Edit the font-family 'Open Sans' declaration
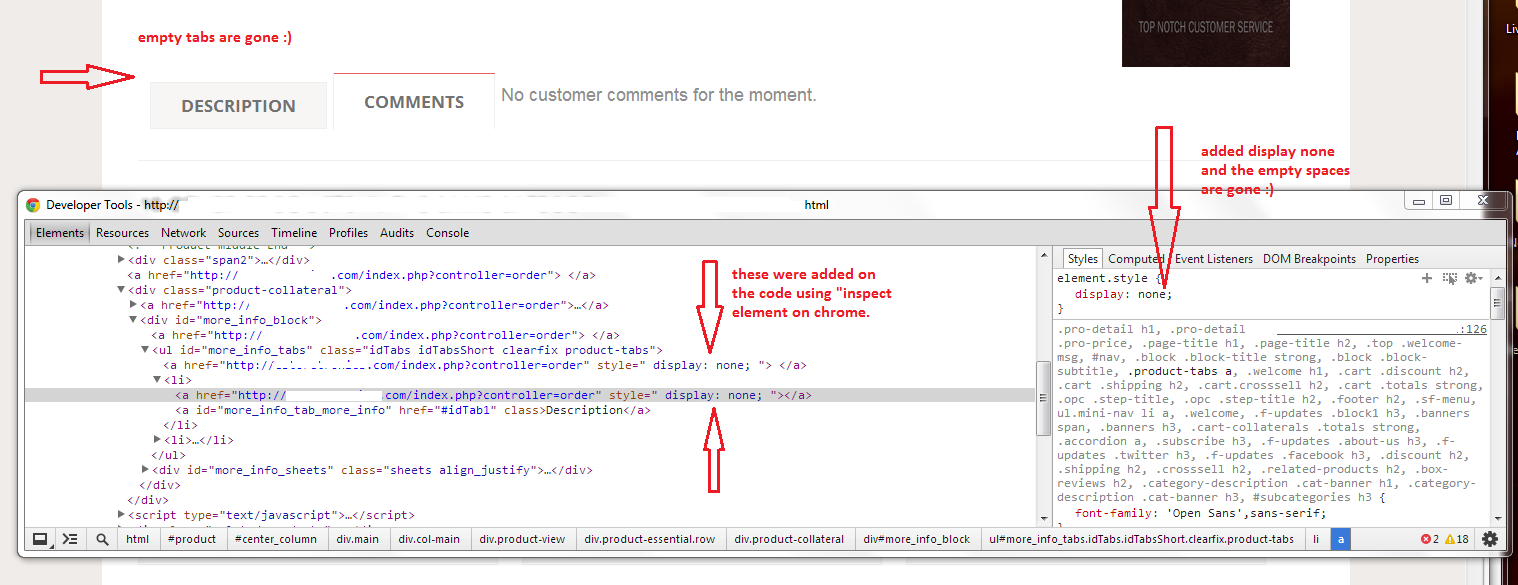Viewport: 1518px width, 585px height. (1199, 513)
